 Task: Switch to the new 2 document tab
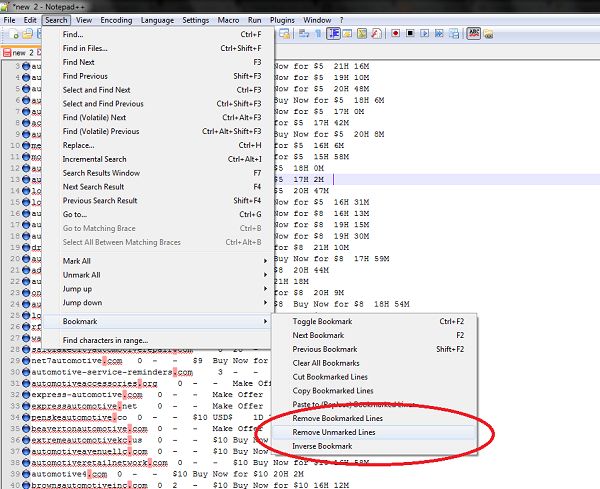point(21,52)
